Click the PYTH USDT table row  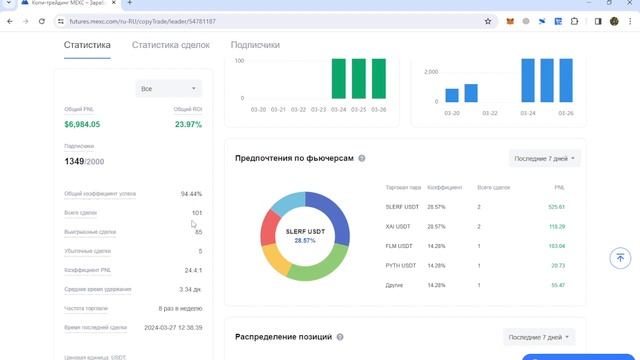pos(475,266)
